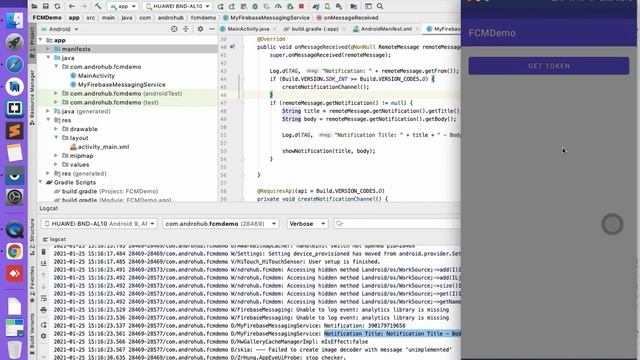Open the Verbose log level dropdown
This screenshot has width=640, height=360.
[307, 224]
